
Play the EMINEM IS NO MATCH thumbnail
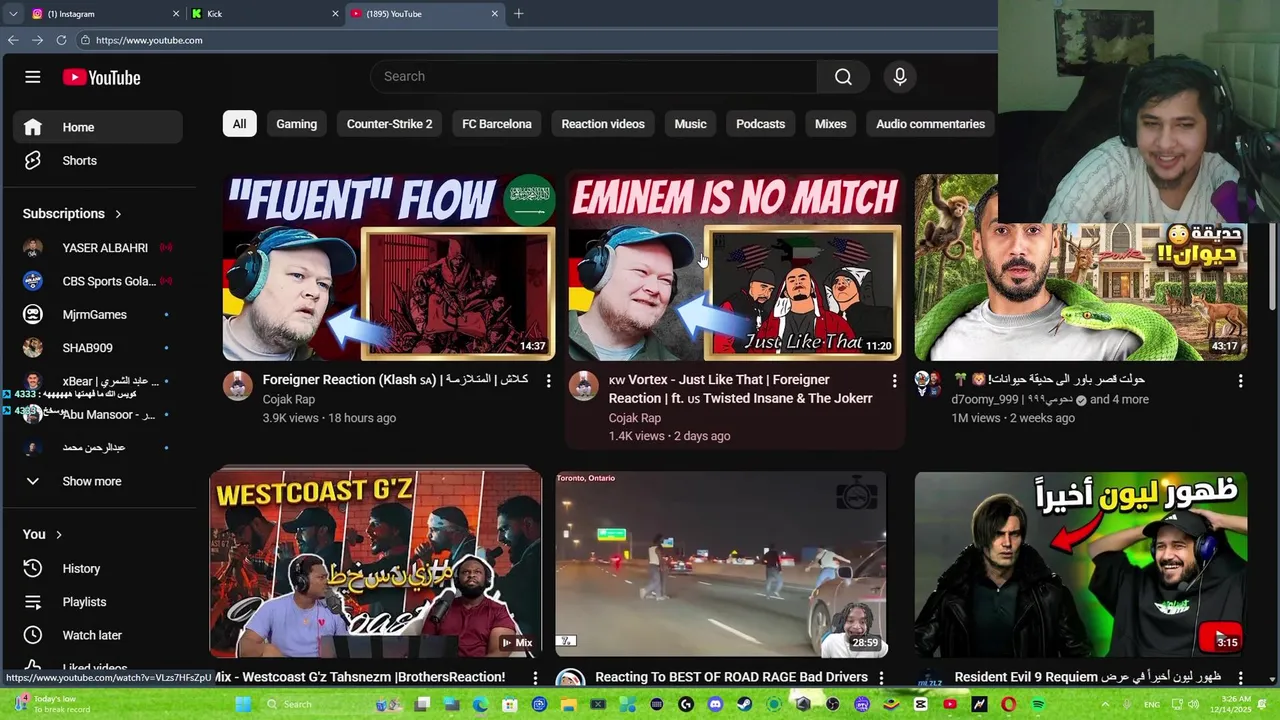click(735, 267)
